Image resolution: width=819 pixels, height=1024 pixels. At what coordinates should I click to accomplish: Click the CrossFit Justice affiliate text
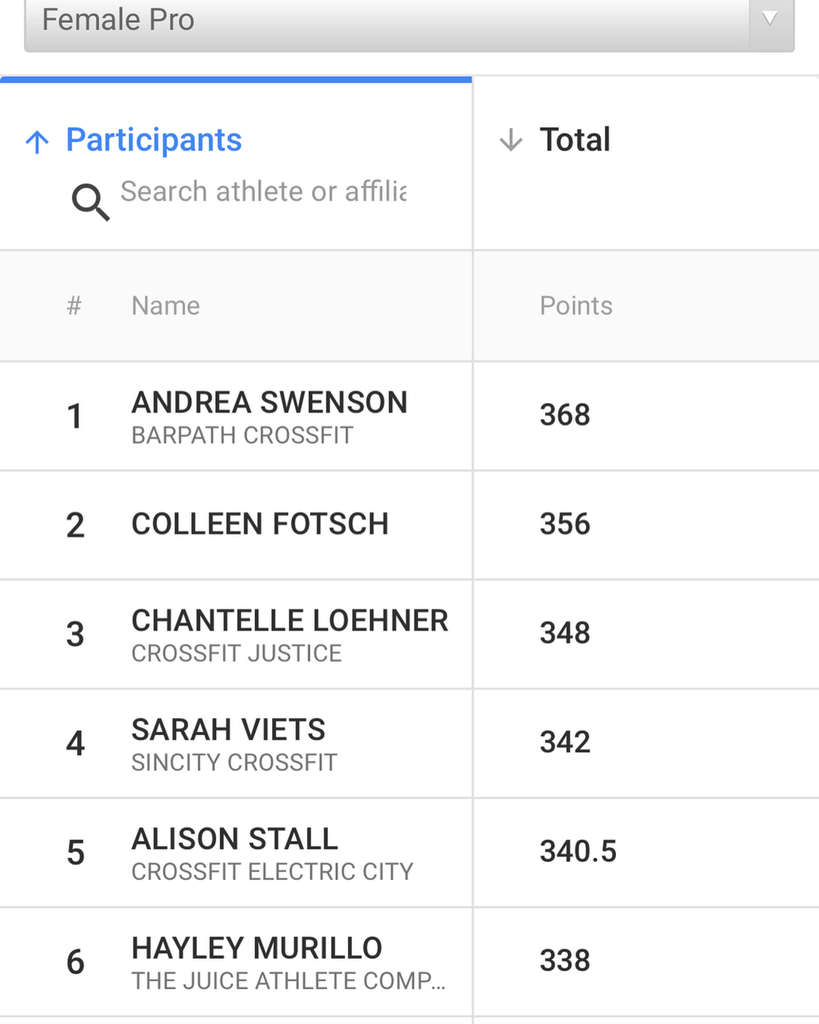pyautogui.click(x=236, y=653)
